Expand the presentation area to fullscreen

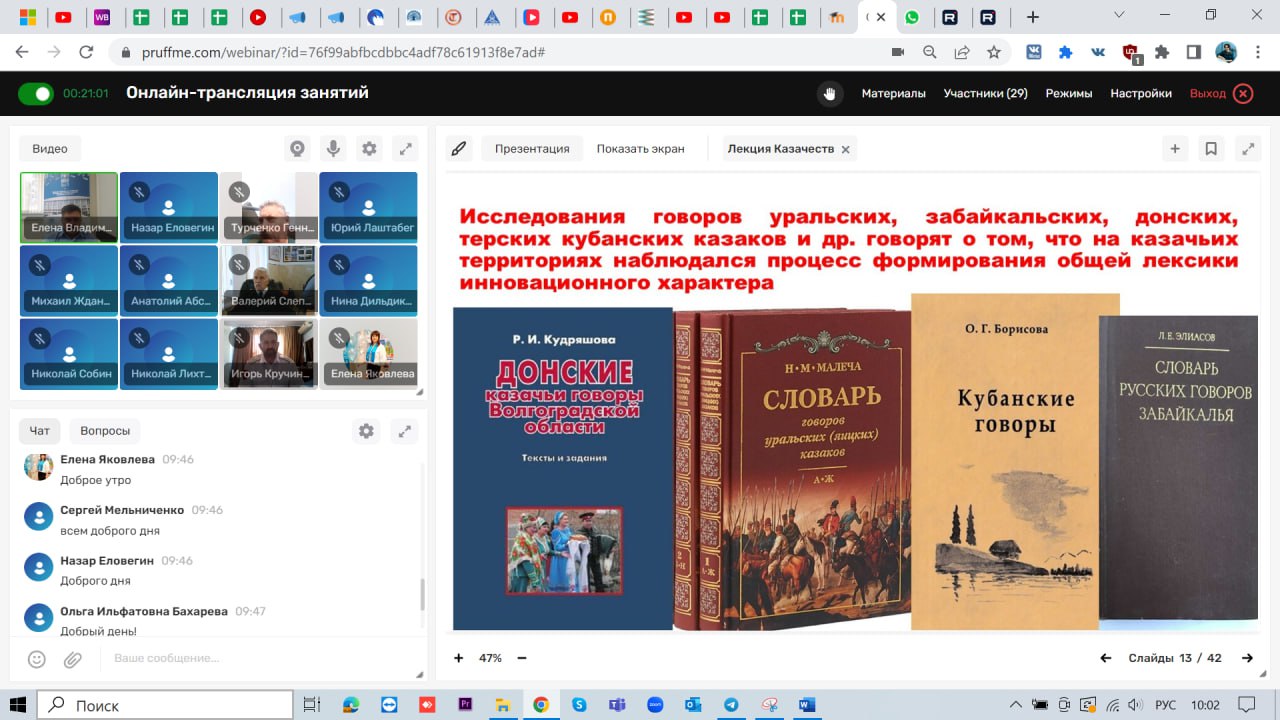pyautogui.click(x=1247, y=149)
